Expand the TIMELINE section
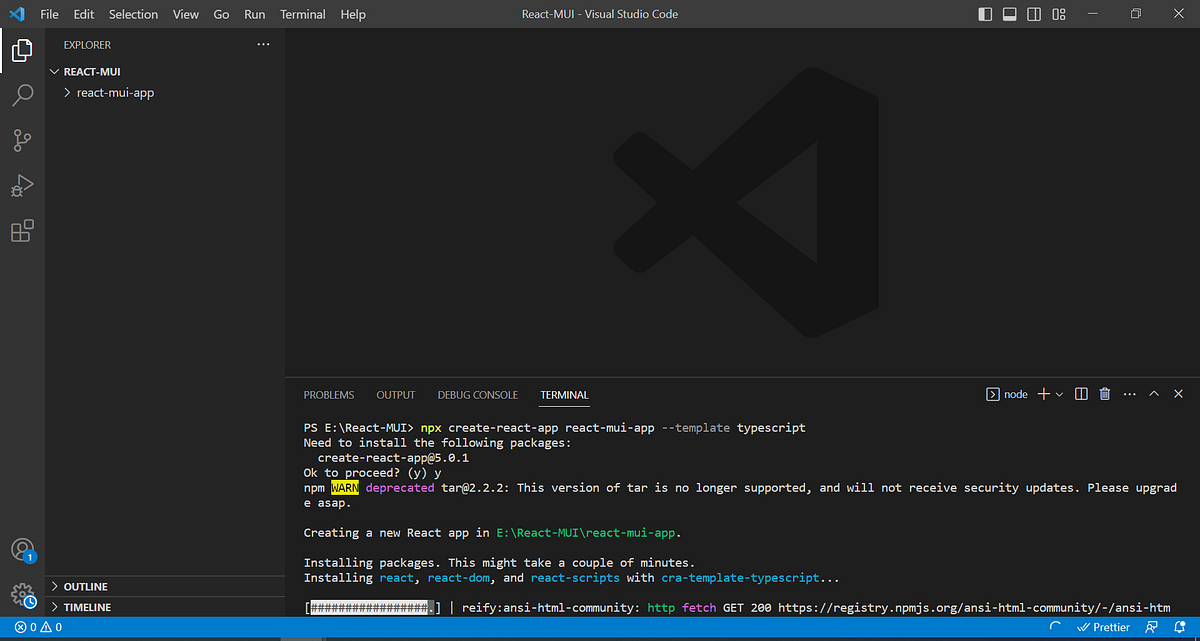Screen dimensions: 1200x641 pyautogui.click(x=165, y=607)
